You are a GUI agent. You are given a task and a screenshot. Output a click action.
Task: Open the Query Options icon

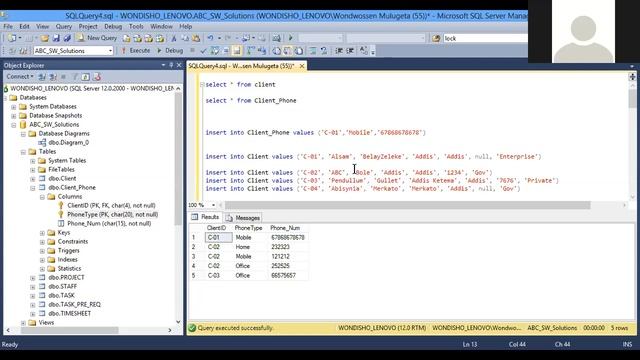[x=226, y=51]
